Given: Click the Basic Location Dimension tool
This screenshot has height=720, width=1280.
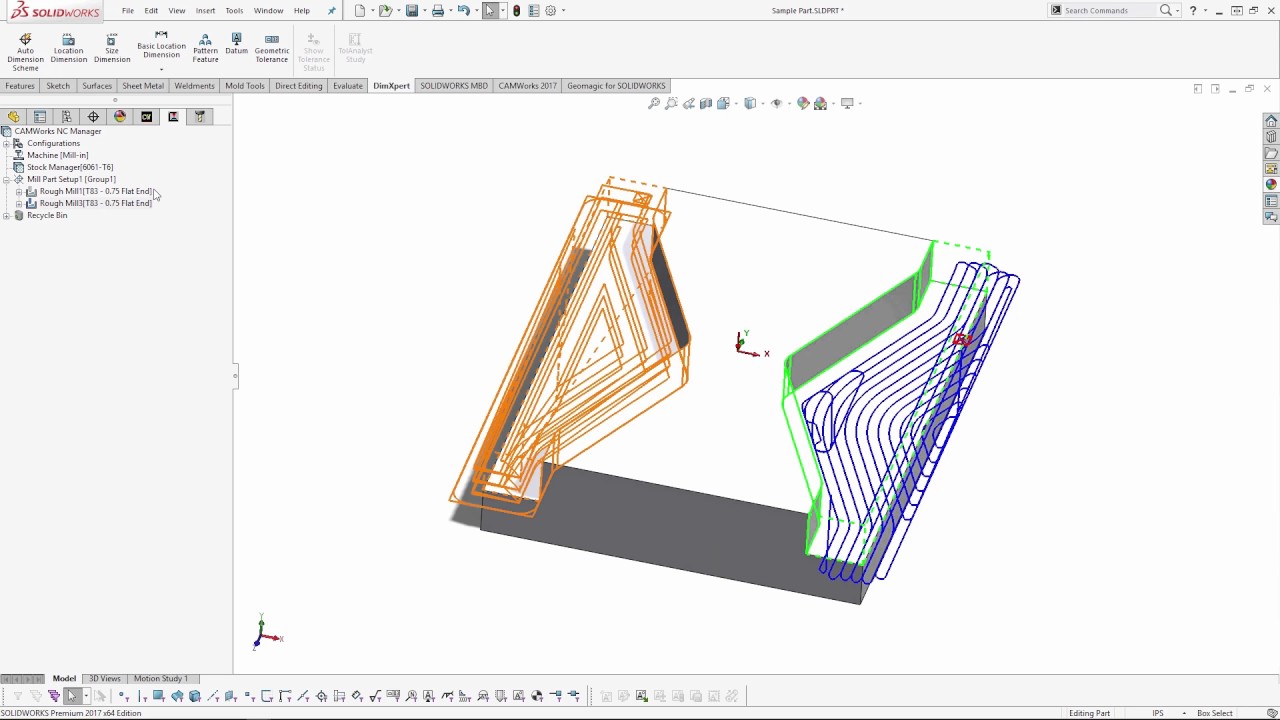Looking at the screenshot, I should click(x=161, y=44).
